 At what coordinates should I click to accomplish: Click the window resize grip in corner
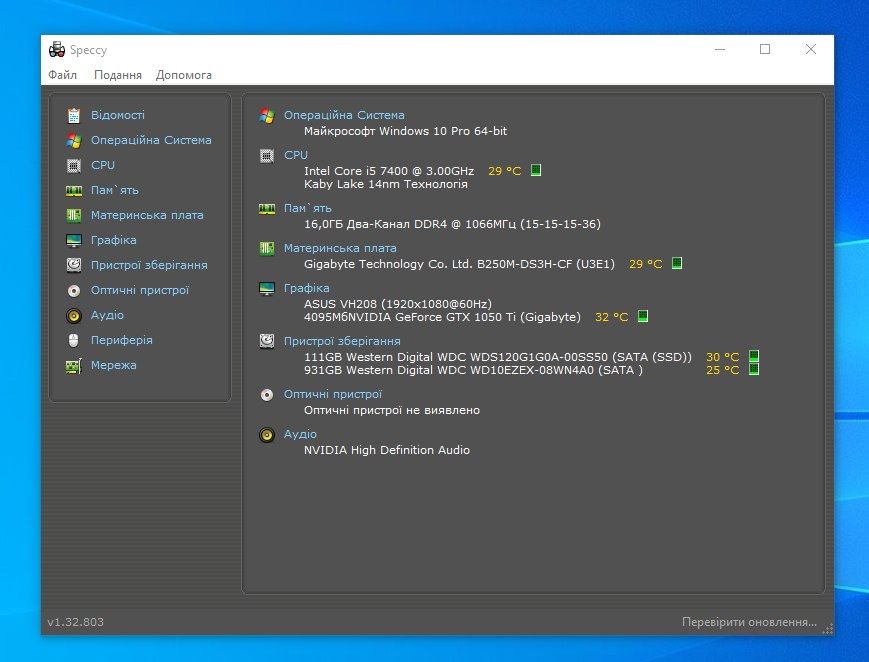pyautogui.click(x=828, y=629)
